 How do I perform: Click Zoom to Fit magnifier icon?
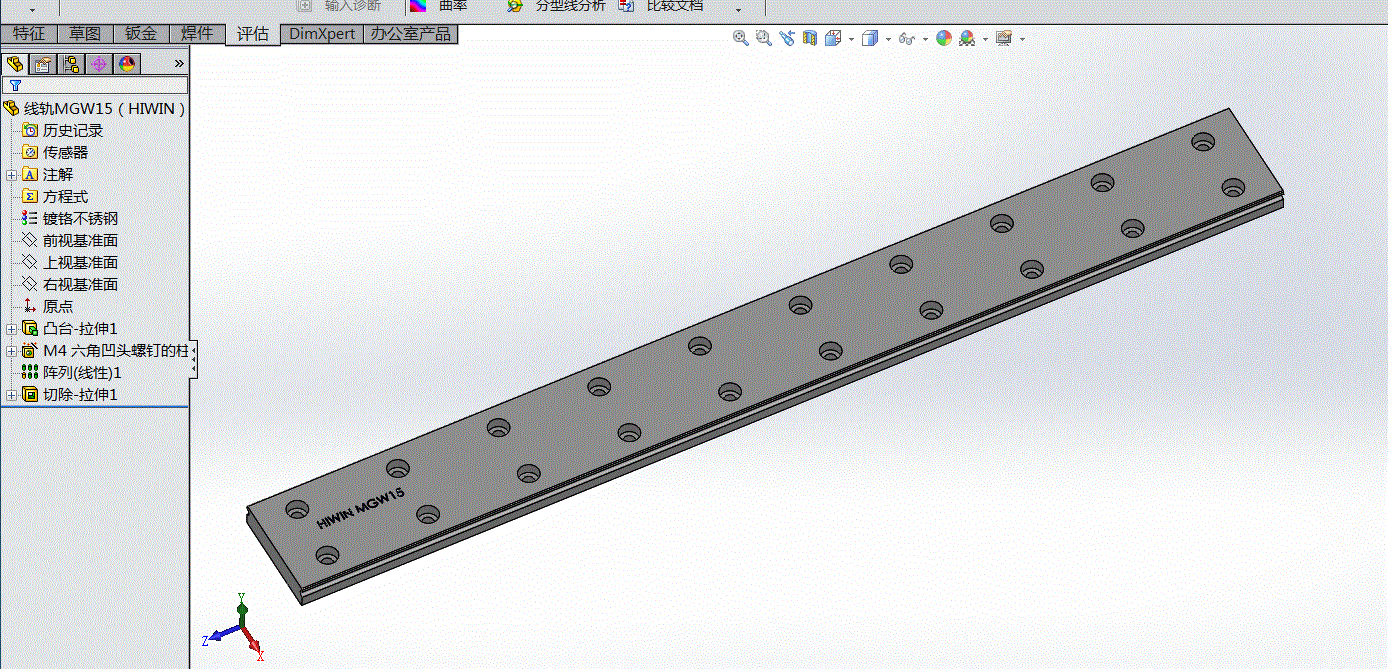741,38
